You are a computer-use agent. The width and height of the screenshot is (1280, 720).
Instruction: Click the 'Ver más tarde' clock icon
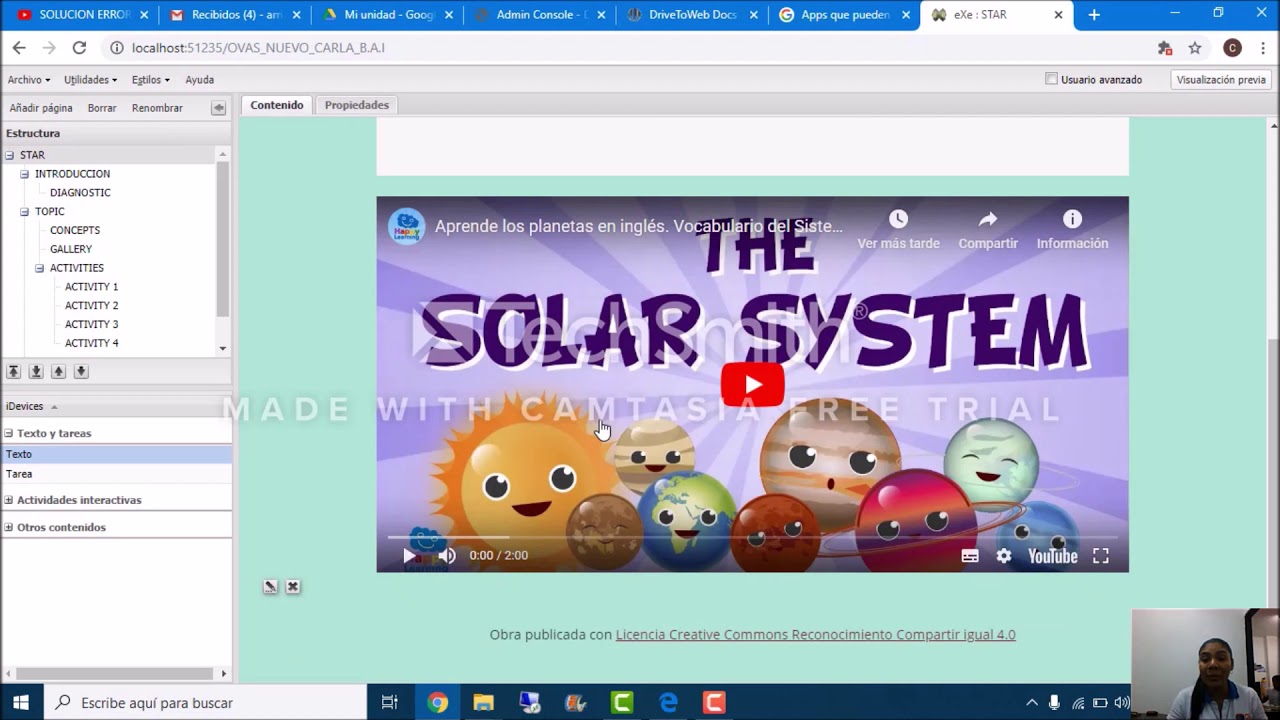point(898,219)
